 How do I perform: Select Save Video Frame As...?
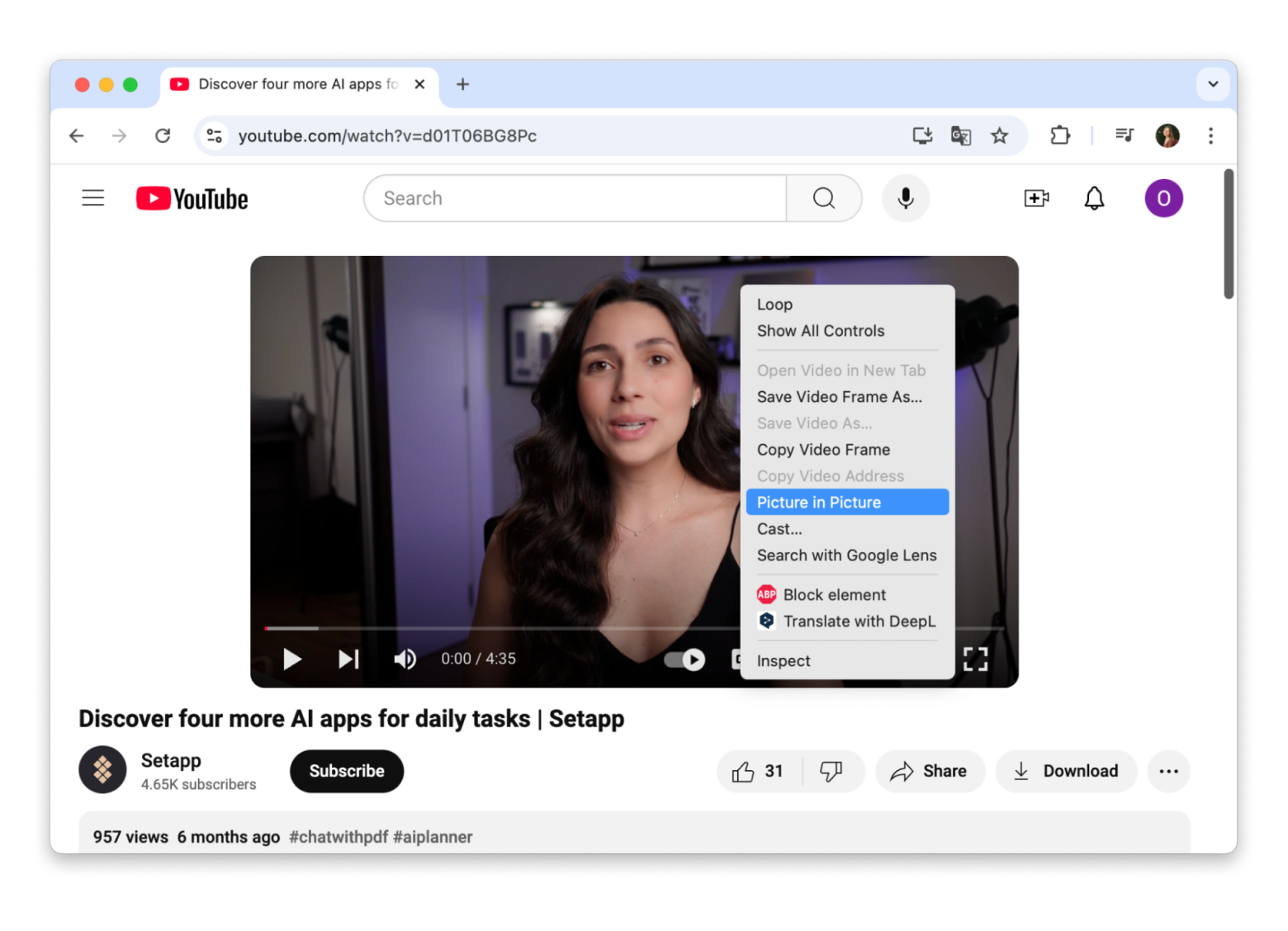847,397
